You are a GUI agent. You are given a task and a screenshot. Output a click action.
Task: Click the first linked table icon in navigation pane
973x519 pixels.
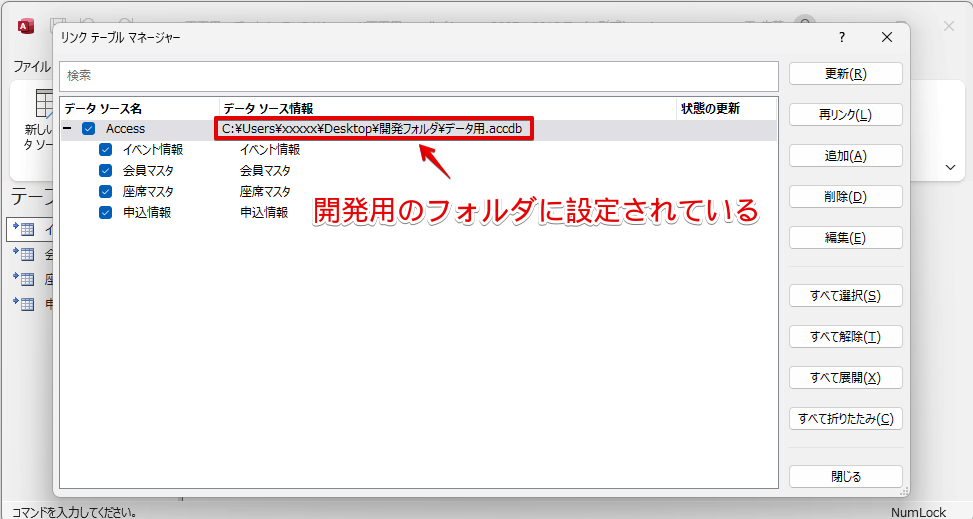24,229
